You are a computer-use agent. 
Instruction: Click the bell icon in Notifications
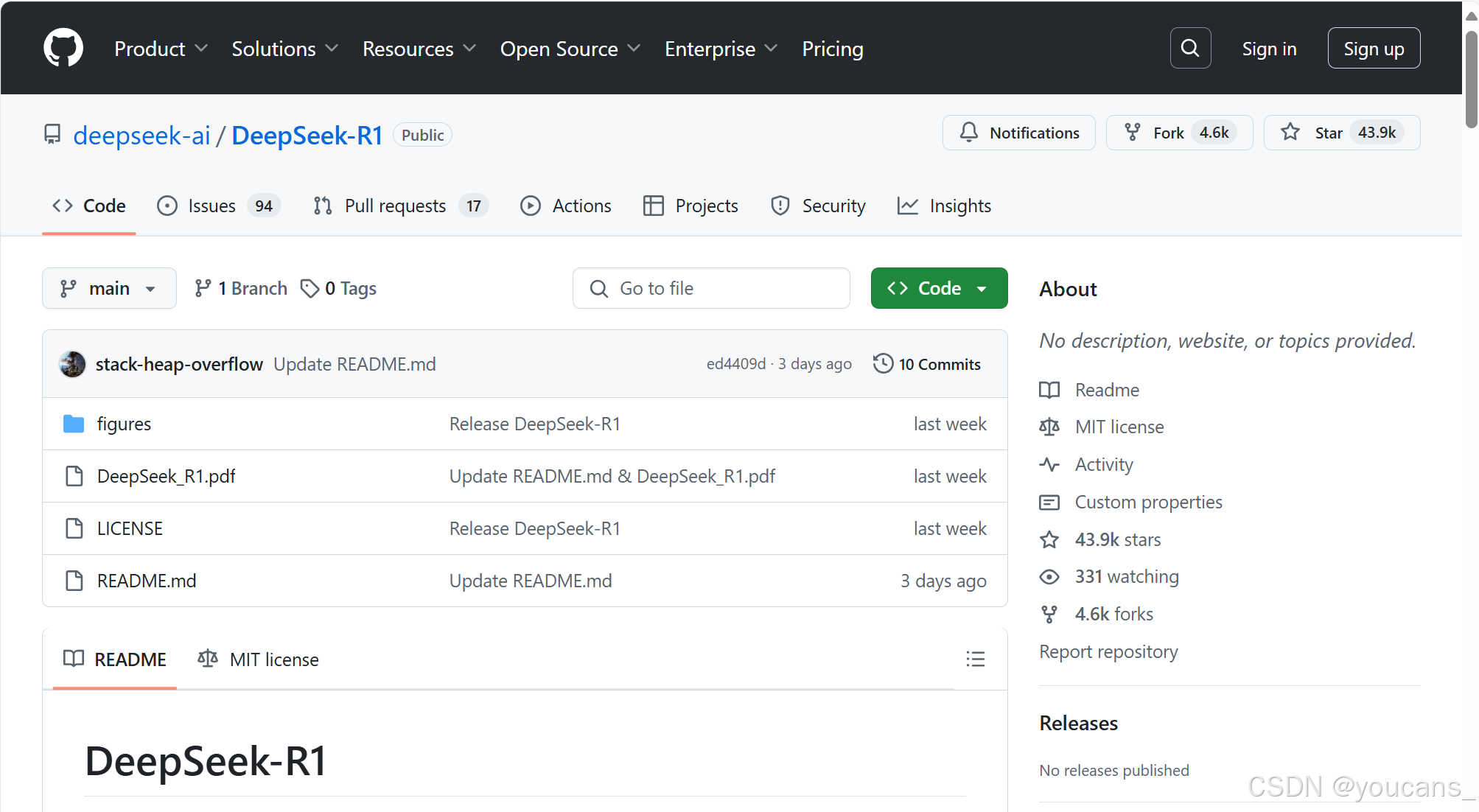pos(969,133)
